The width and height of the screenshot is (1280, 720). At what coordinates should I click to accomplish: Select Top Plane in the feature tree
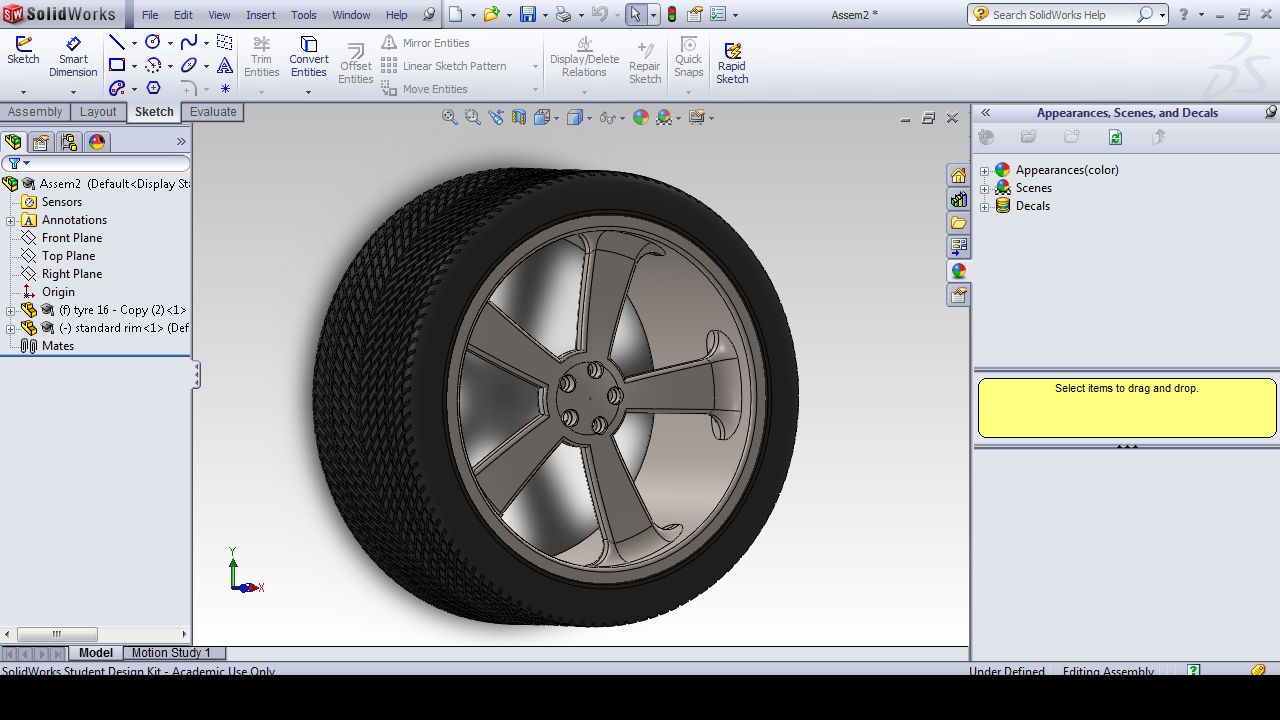[x=68, y=256]
